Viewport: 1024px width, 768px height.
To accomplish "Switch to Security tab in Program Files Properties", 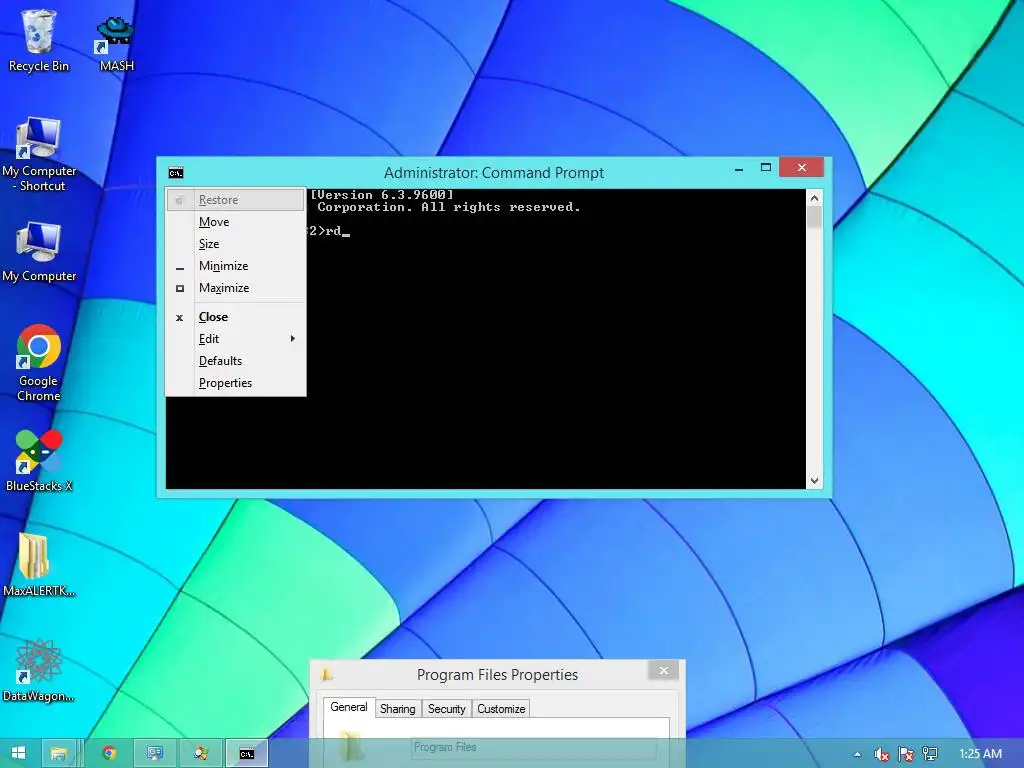I will (x=447, y=709).
